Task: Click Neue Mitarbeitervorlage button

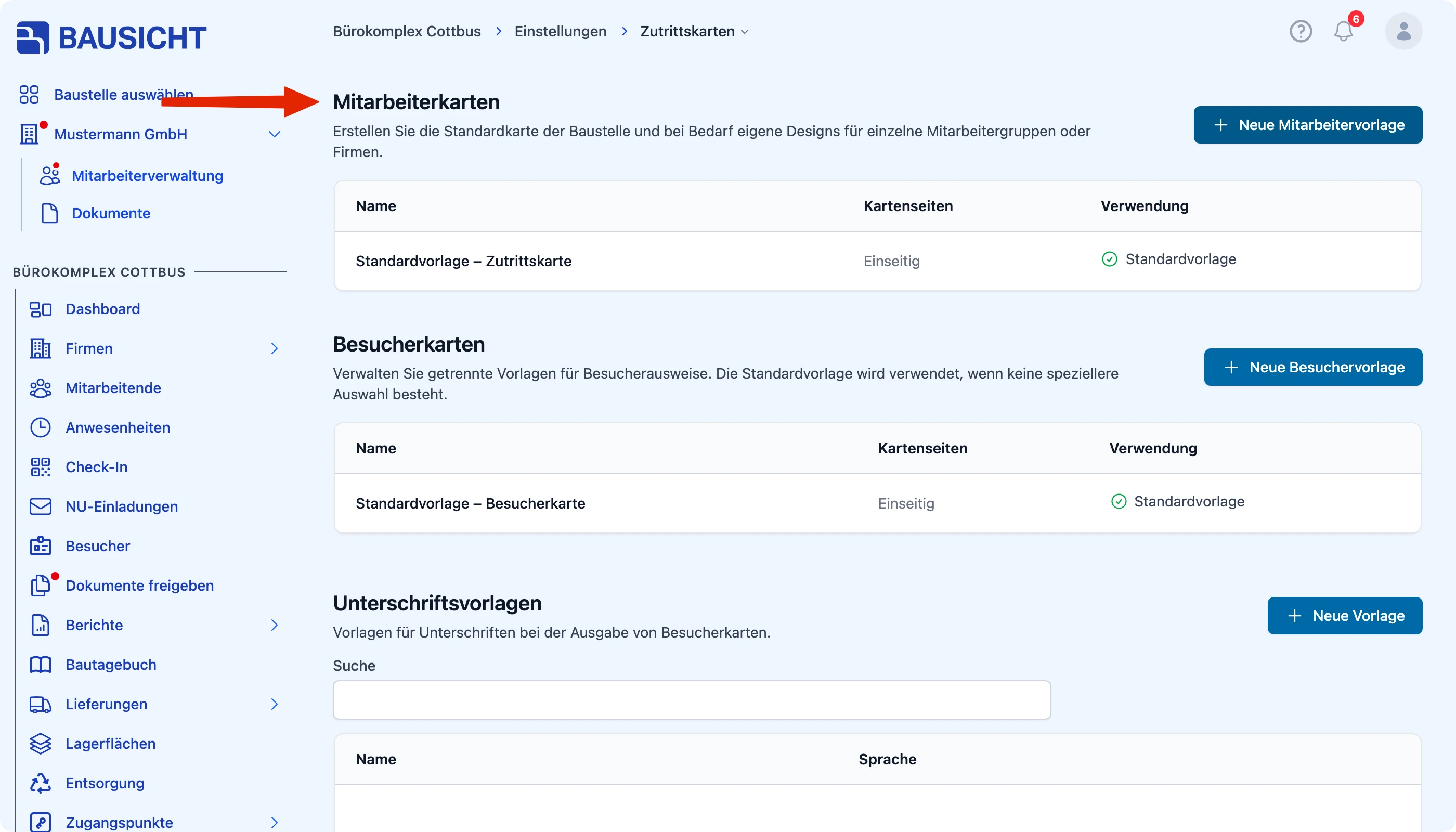Action: (1307, 125)
